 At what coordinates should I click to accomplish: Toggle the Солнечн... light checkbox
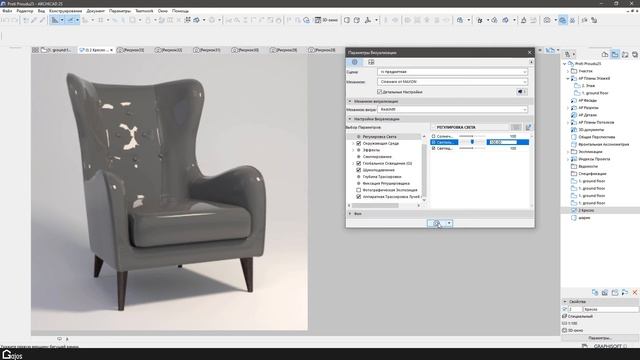tap(433, 136)
